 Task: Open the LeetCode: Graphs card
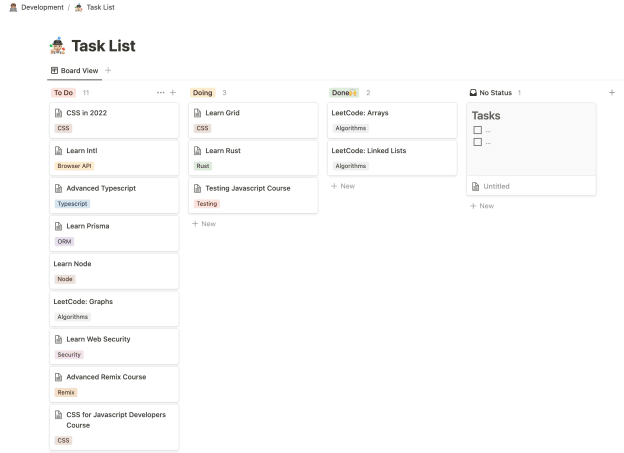pos(114,309)
